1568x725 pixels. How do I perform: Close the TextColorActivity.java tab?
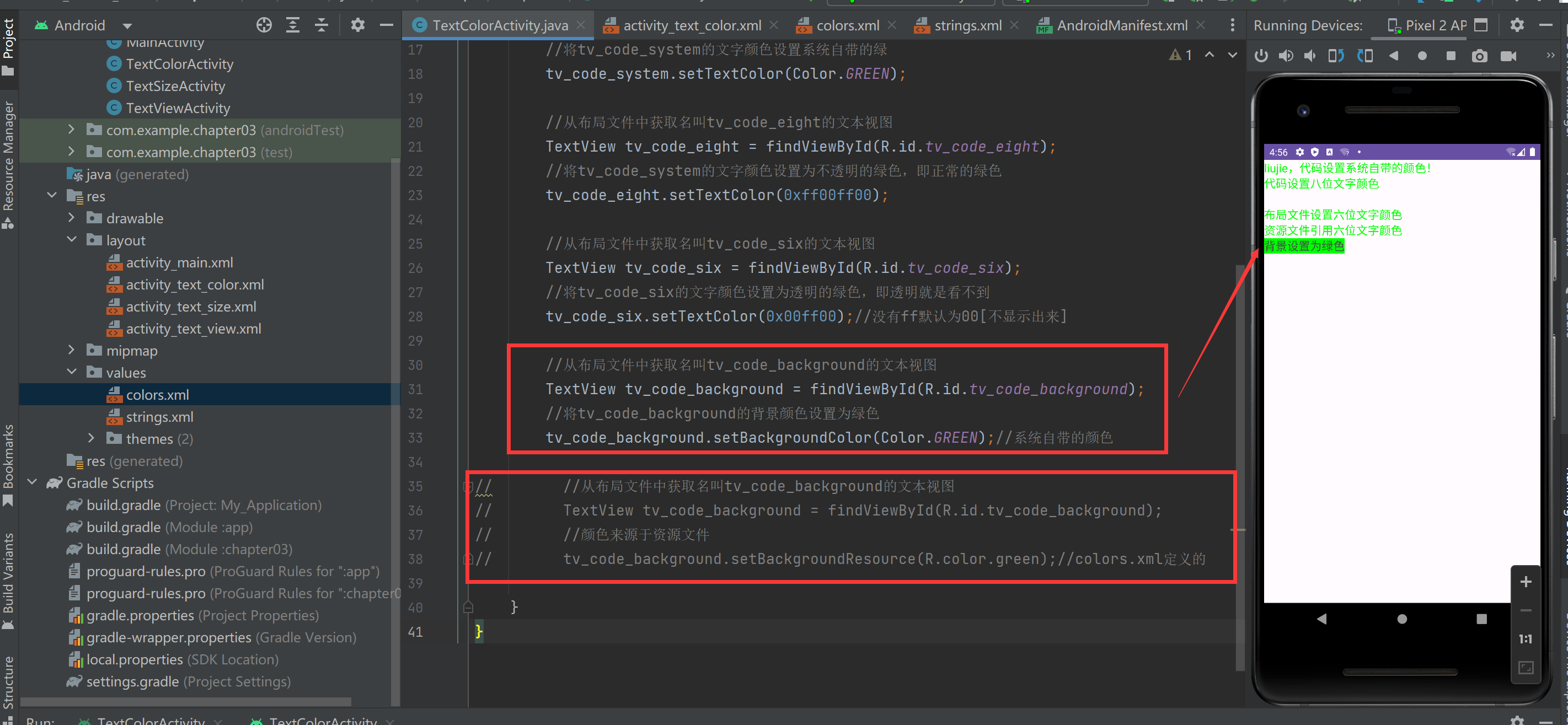[x=581, y=25]
